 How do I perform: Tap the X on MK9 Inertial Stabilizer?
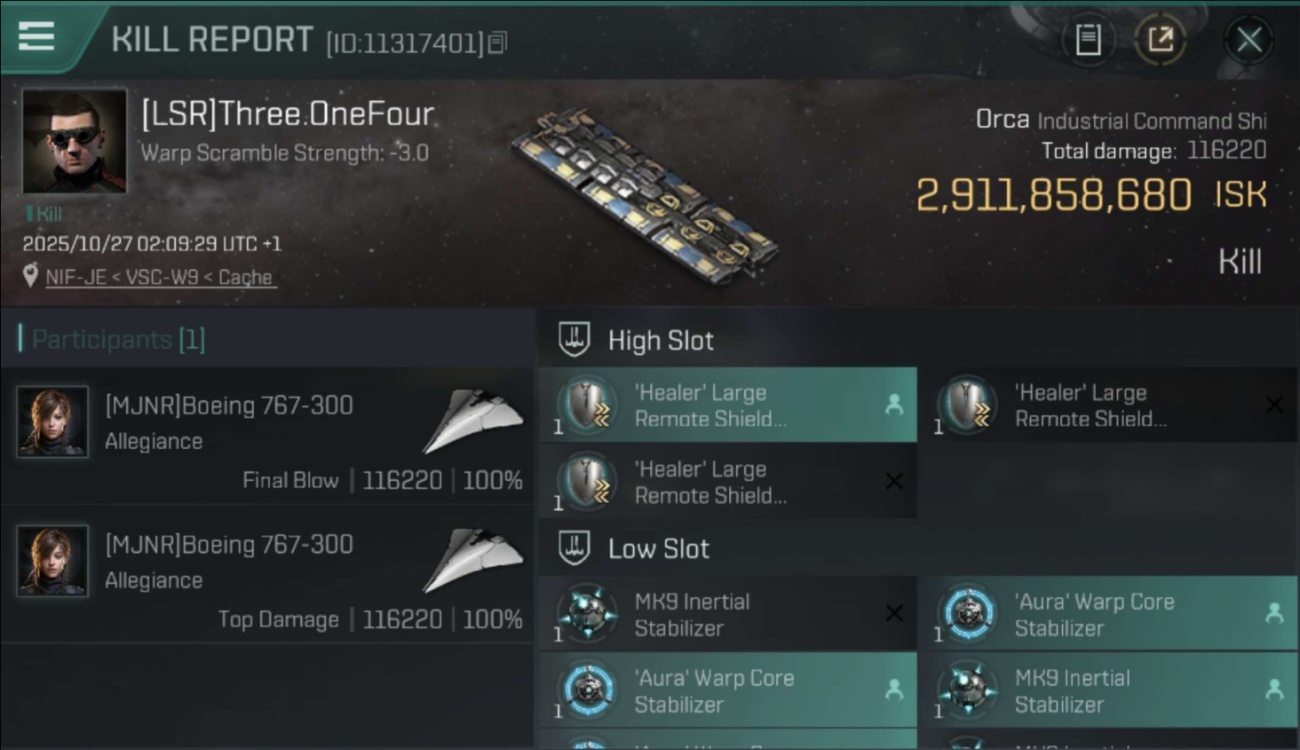coord(894,613)
